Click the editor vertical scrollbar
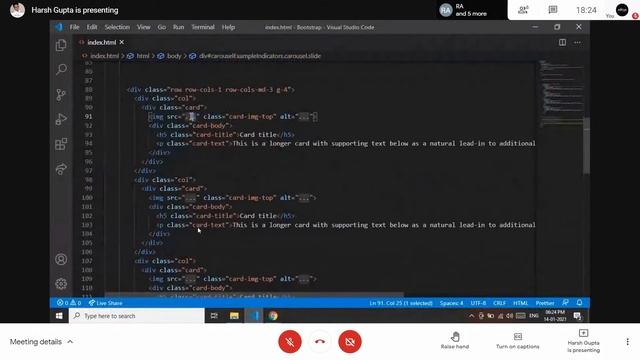 coord(587,145)
